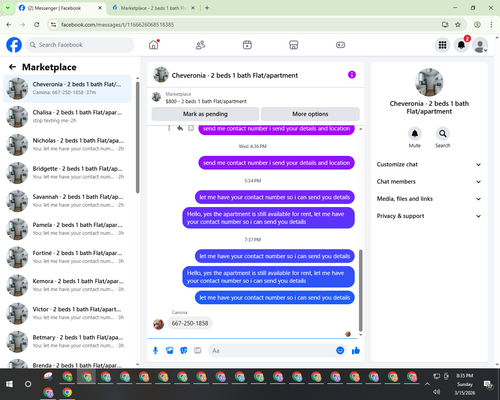This screenshot has height=400, width=500.
Task: Switch to the Messenger Facebook tab
Action: (x=60, y=8)
